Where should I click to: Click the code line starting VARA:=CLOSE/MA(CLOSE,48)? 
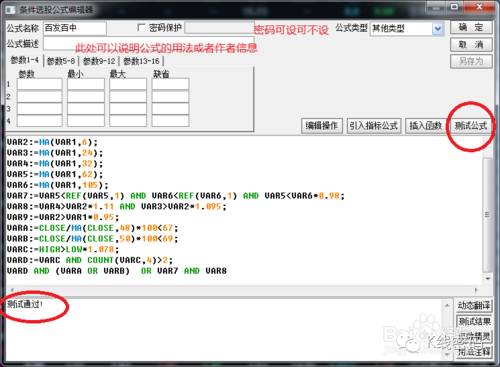click(x=93, y=228)
